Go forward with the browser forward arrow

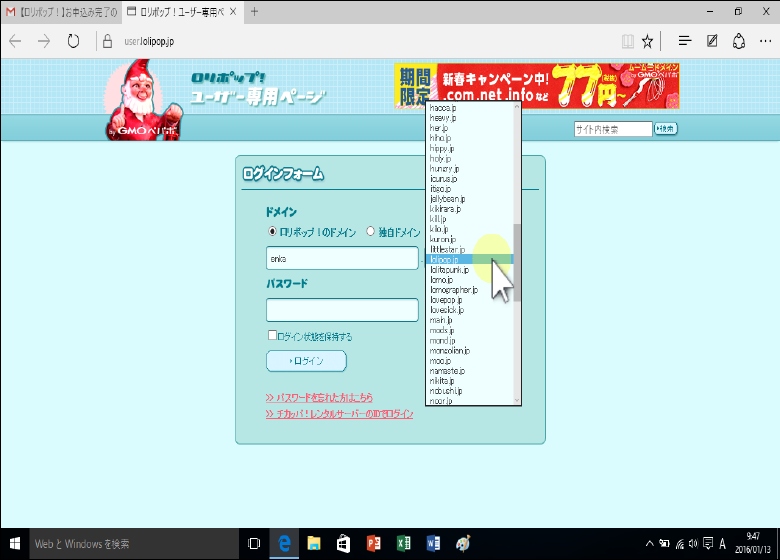[x=44, y=41]
